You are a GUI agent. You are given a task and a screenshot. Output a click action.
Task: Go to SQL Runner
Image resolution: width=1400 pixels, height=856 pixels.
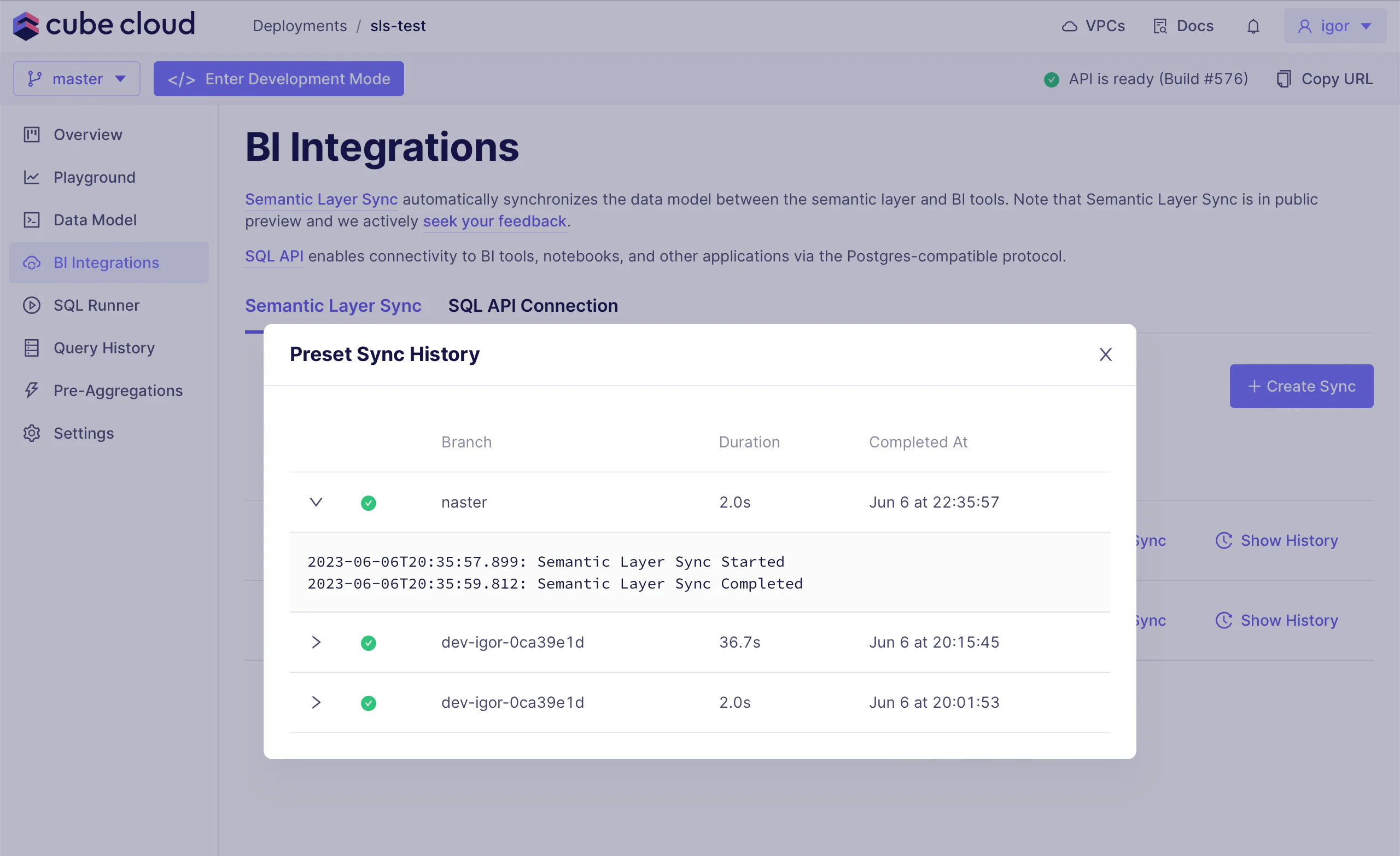pos(96,305)
